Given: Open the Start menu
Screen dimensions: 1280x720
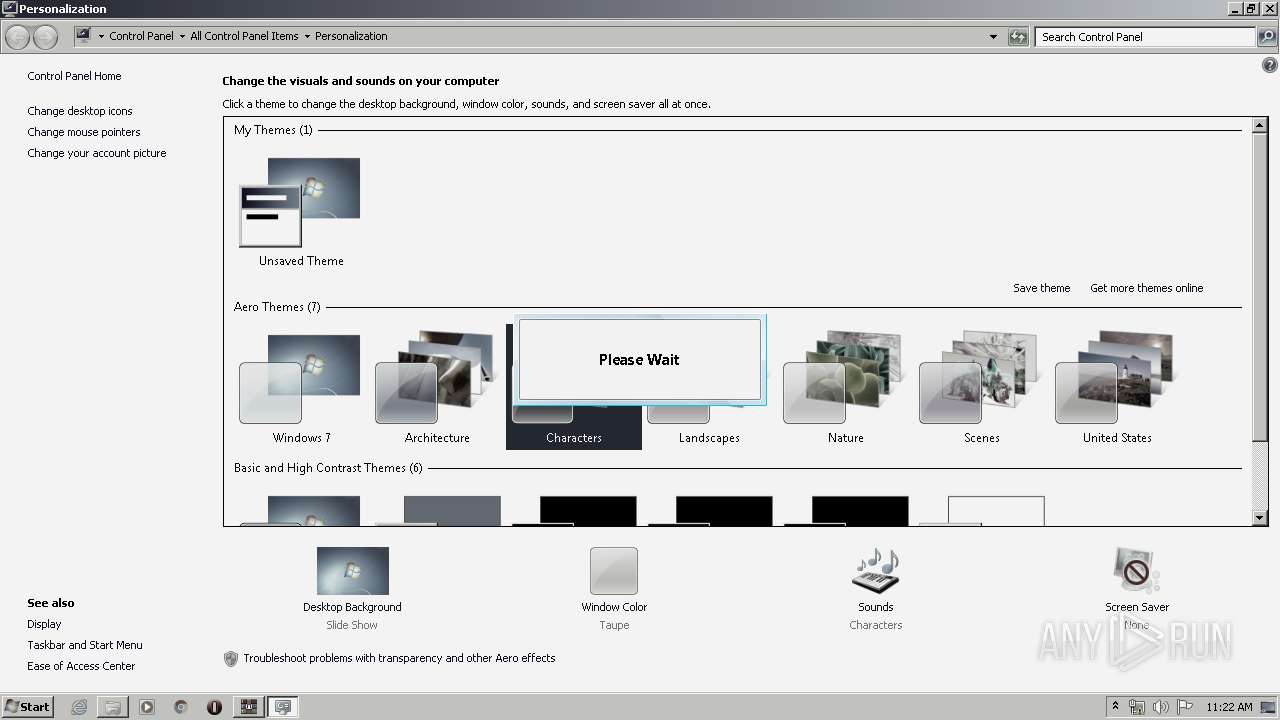Looking at the screenshot, I should 27,707.
